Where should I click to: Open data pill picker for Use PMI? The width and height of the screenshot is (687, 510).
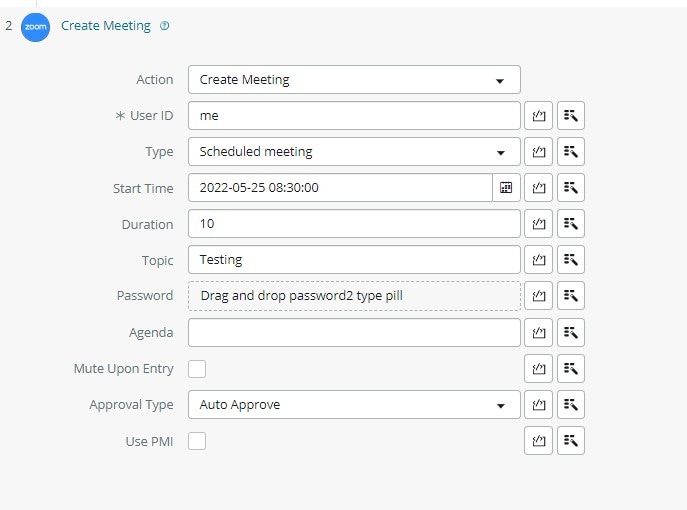(x=571, y=440)
